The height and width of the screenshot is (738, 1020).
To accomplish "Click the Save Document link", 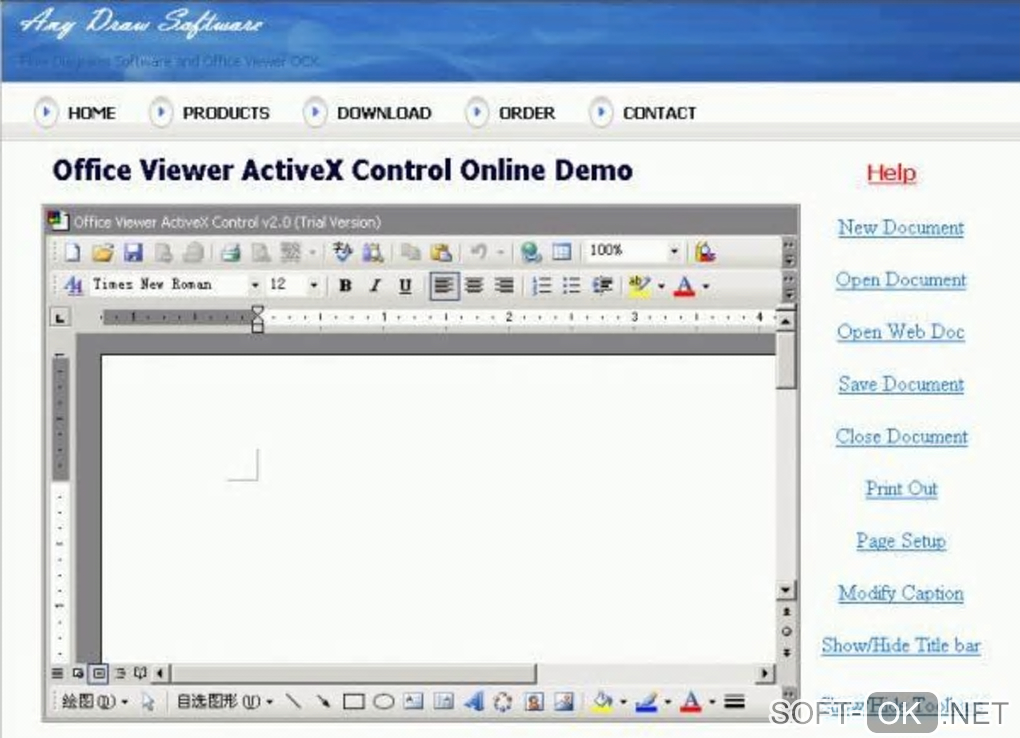I will 901,385.
